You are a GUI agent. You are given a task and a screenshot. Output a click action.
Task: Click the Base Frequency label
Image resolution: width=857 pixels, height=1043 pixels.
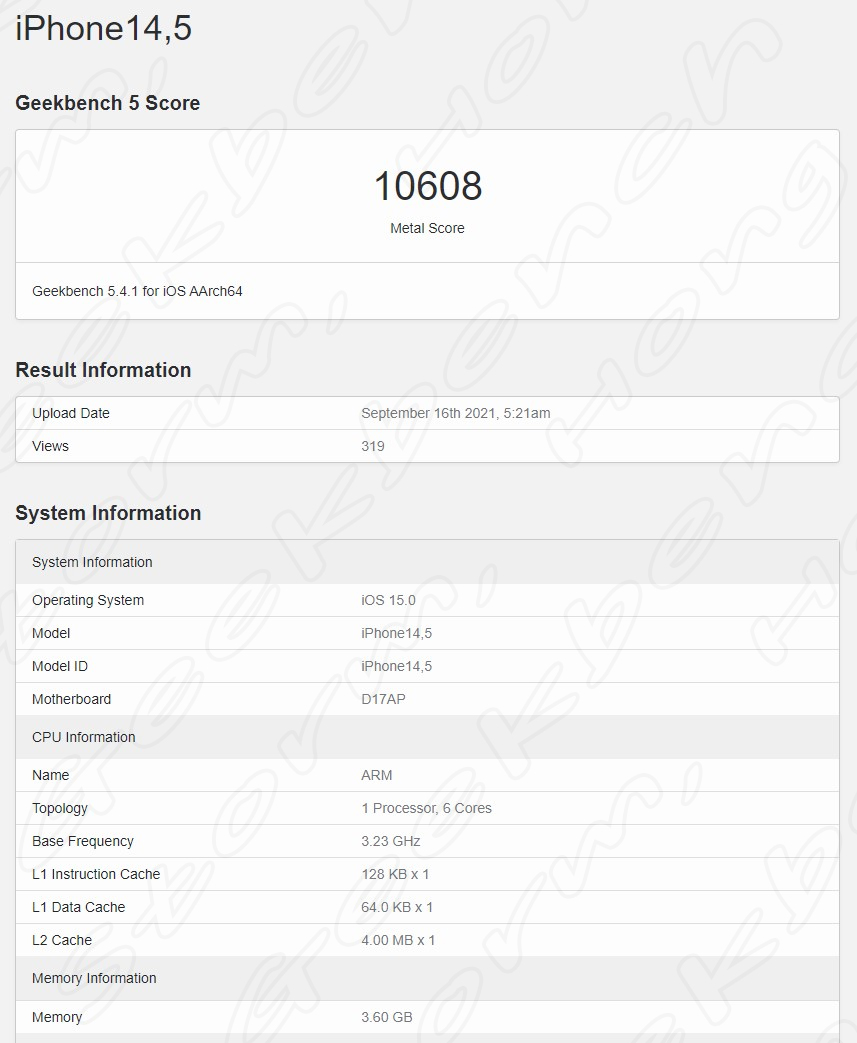click(x=83, y=841)
